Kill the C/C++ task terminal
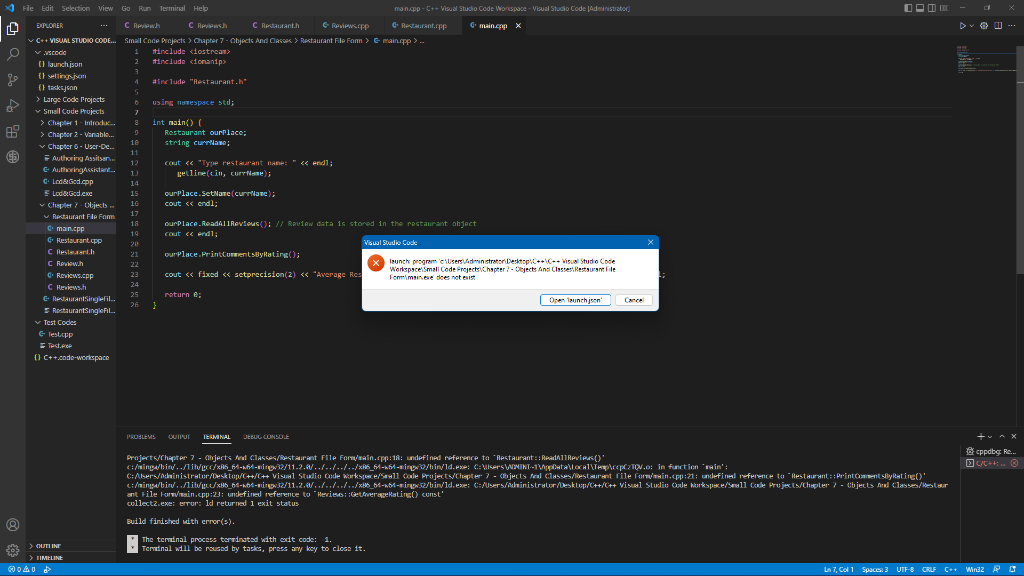1024x576 pixels. click(x=1014, y=463)
